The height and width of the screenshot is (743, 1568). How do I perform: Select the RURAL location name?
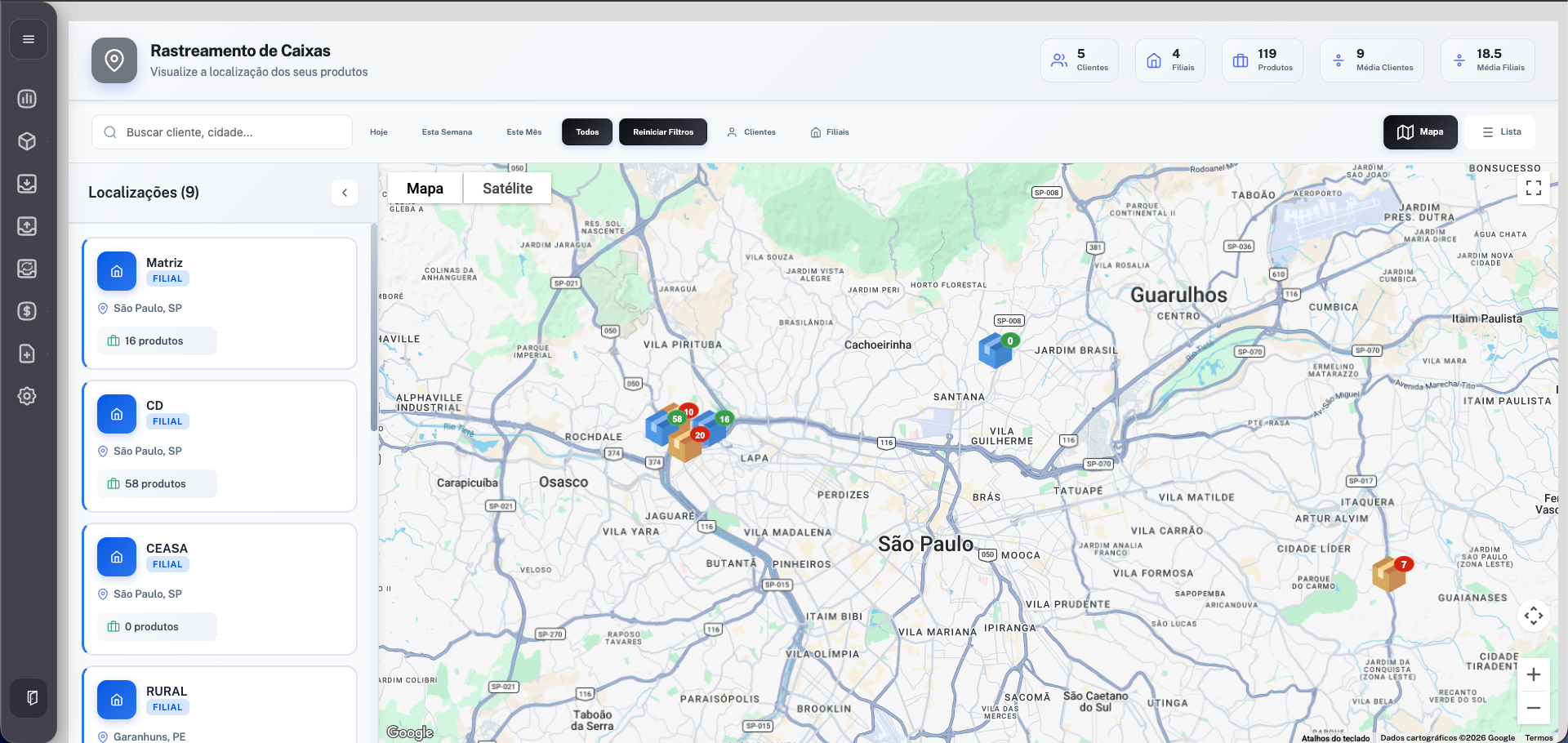click(x=167, y=692)
